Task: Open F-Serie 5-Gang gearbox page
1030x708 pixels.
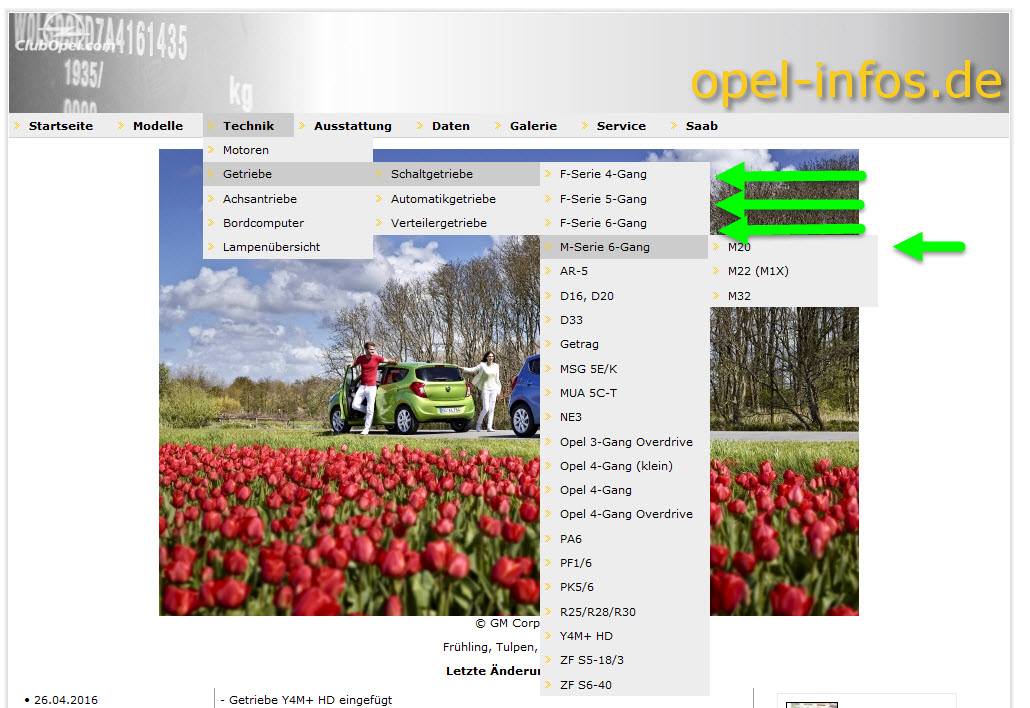Action: click(625, 198)
